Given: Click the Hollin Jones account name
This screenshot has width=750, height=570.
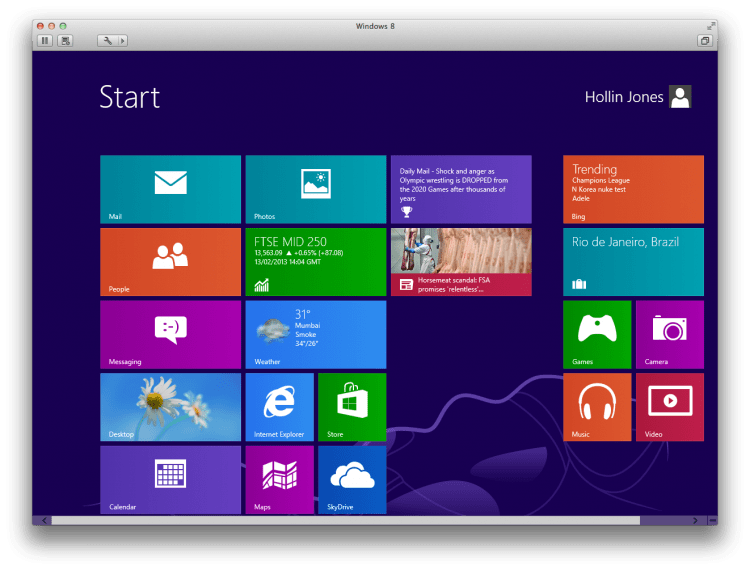Looking at the screenshot, I should point(624,97).
